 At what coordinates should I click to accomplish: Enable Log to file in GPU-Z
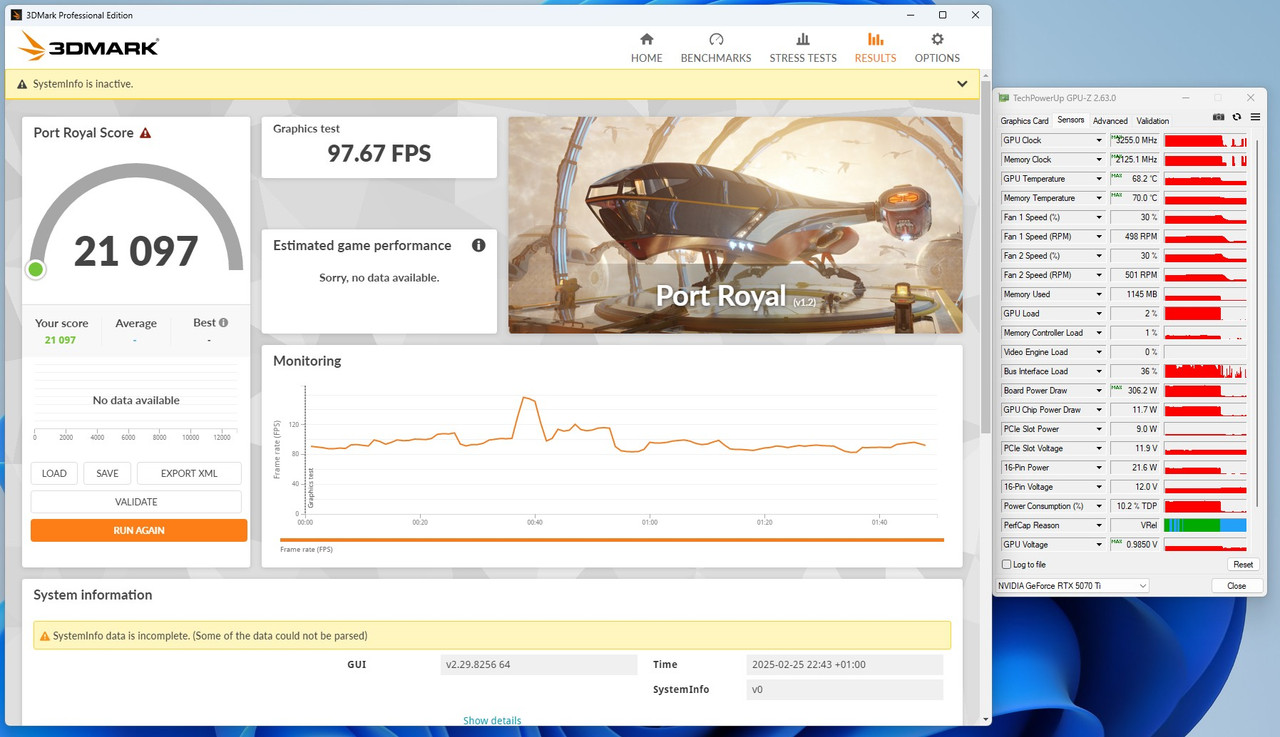(x=1006, y=565)
